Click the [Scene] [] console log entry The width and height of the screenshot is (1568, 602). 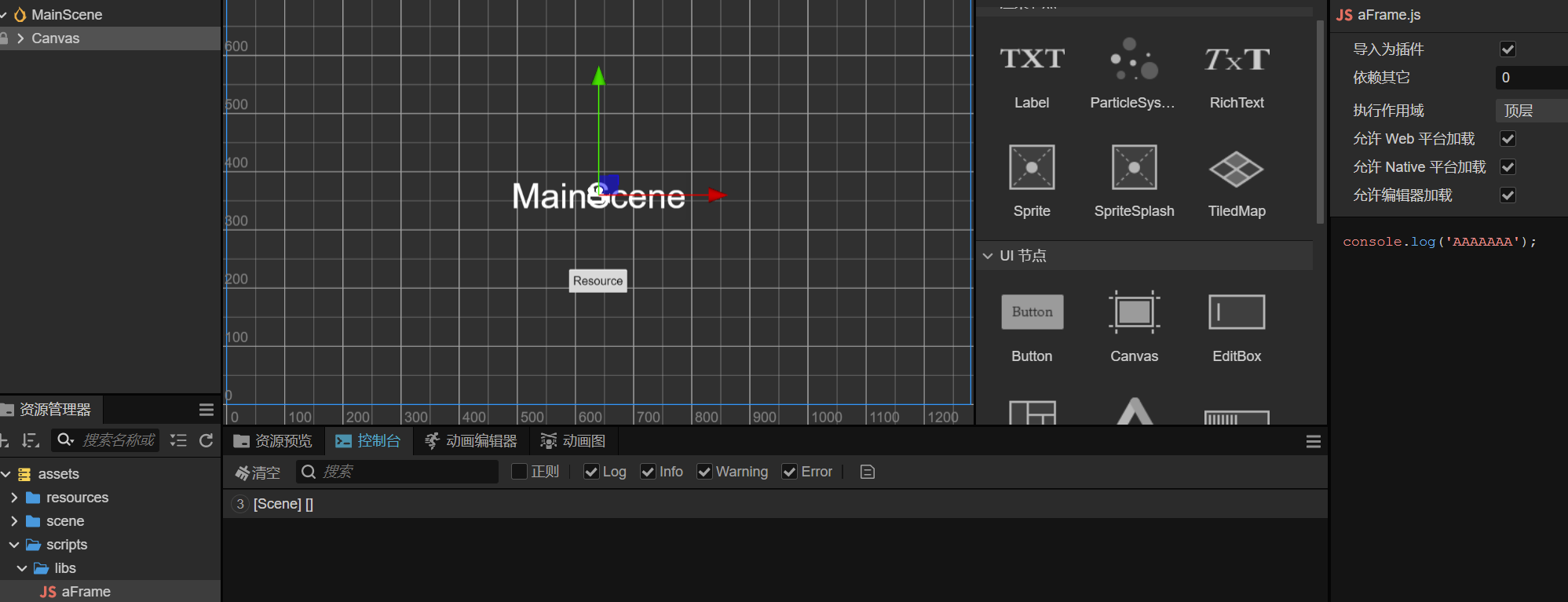[774, 504]
